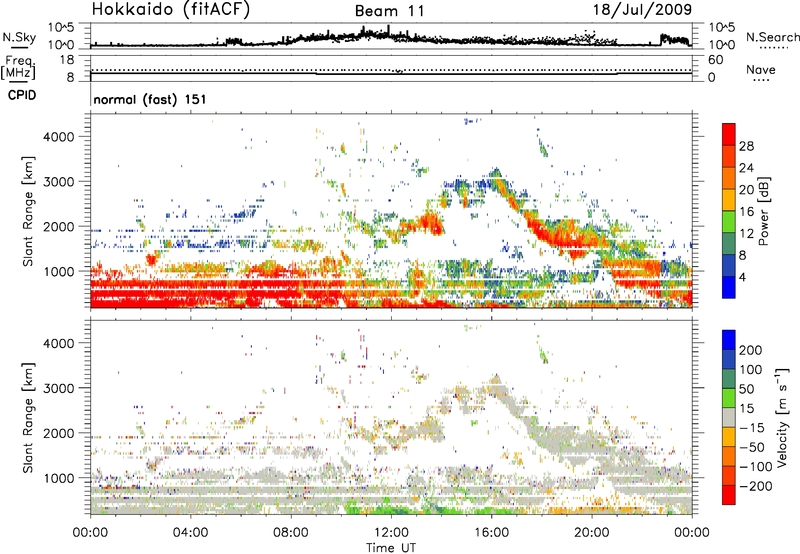Image resolution: width=800 pixels, height=554 pixels.
Task: Click the N.Search dotted legend line
Action: tap(774, 47)
